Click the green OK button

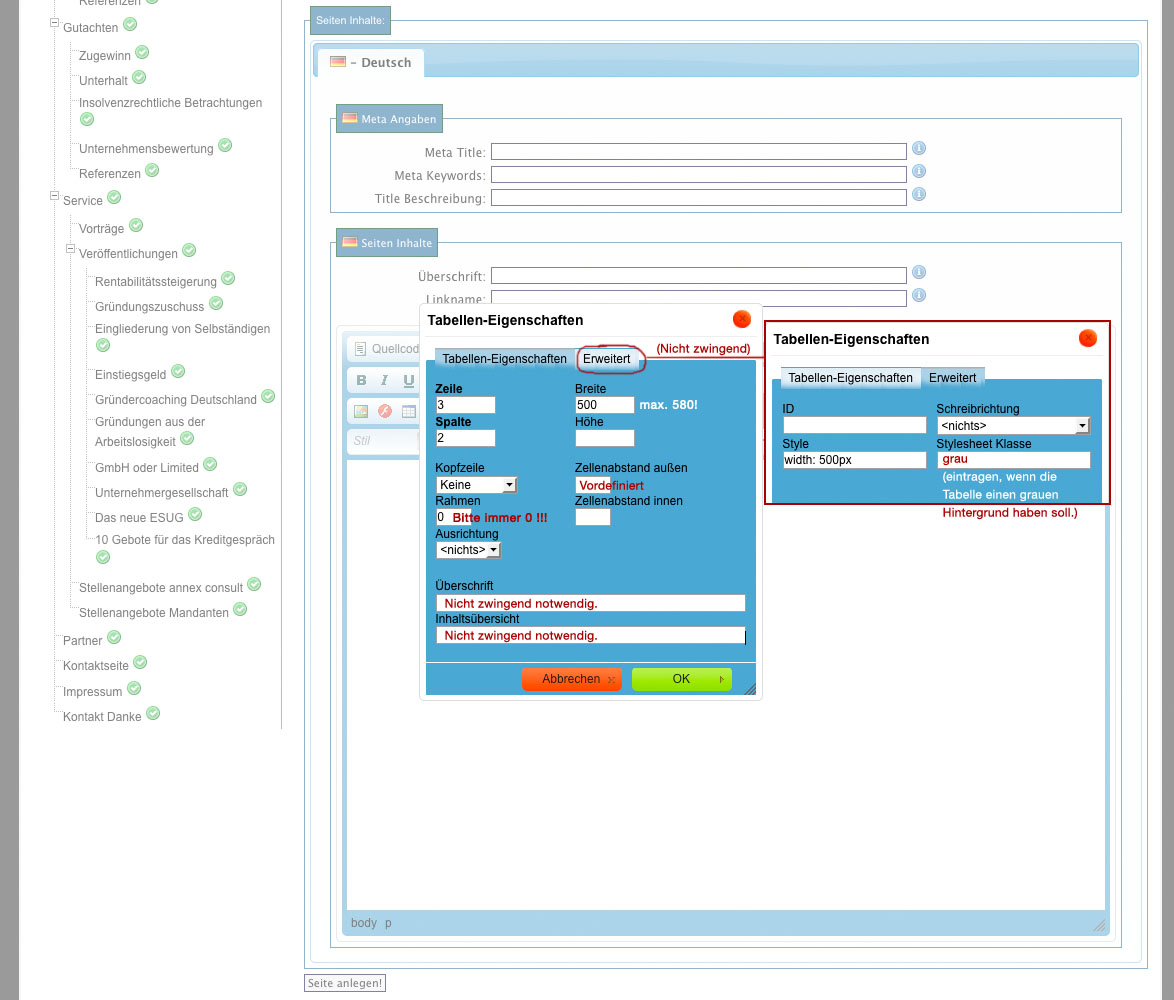coord(681,679)
